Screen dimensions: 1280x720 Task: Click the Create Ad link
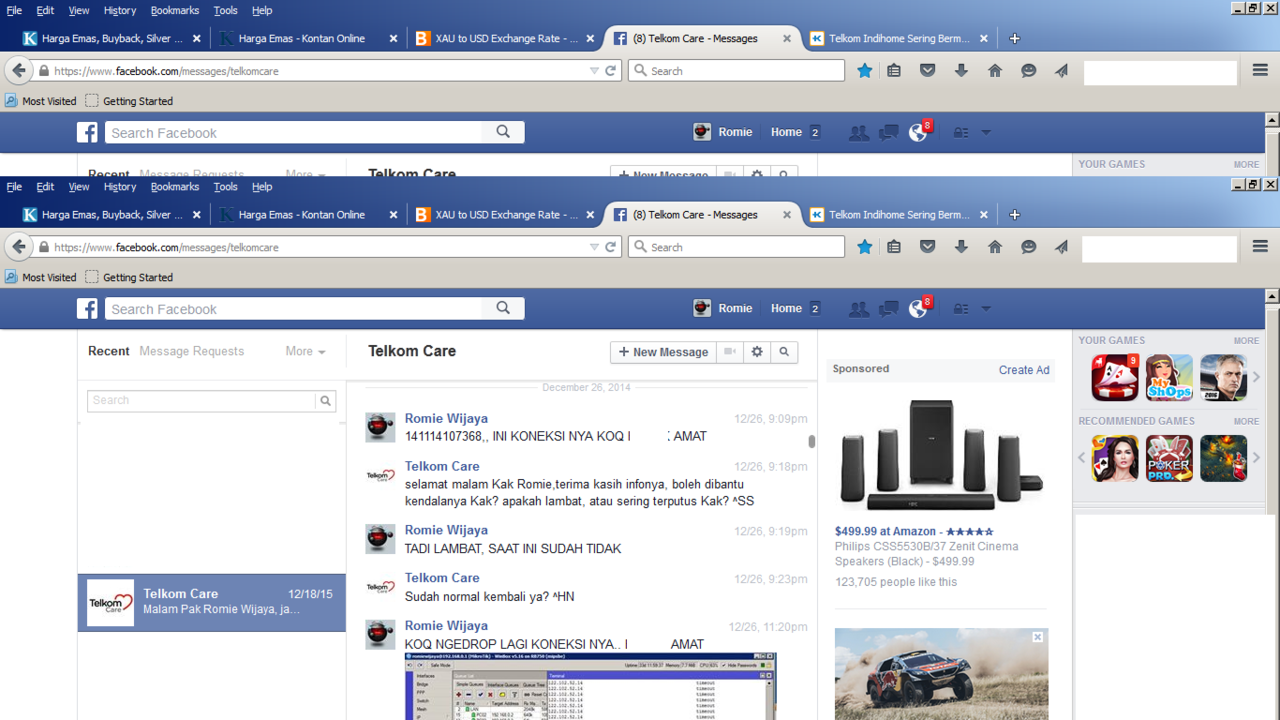click(x=1024, y=370)
